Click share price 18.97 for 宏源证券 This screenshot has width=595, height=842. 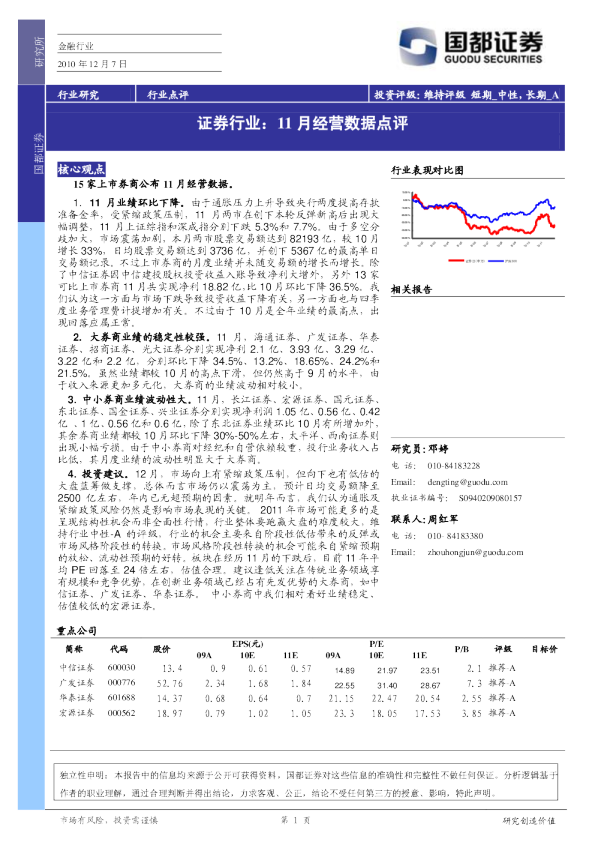pyautogui.click(x=170, y=714)
